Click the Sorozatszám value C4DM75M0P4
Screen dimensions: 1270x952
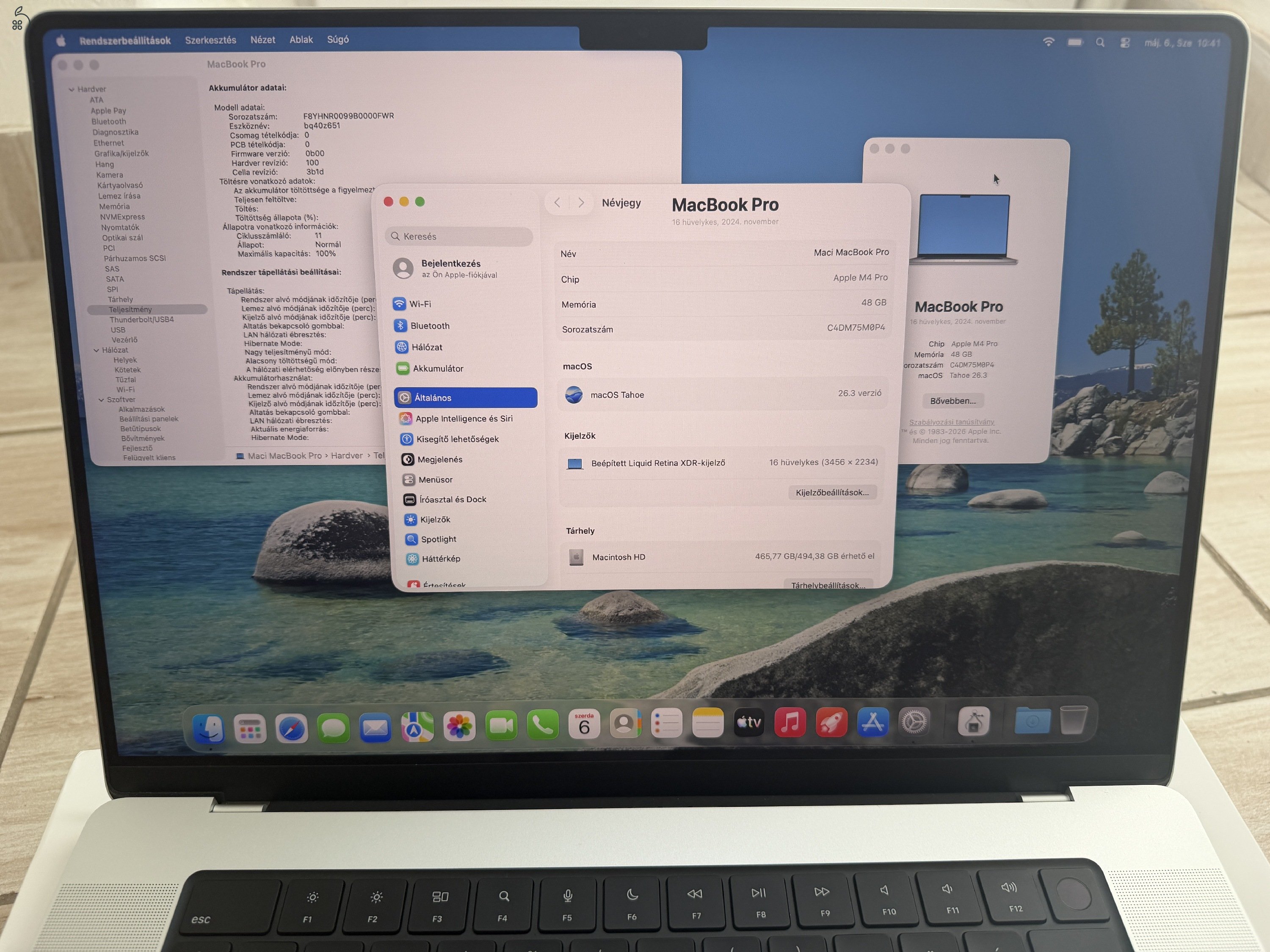tap(856, 327)
